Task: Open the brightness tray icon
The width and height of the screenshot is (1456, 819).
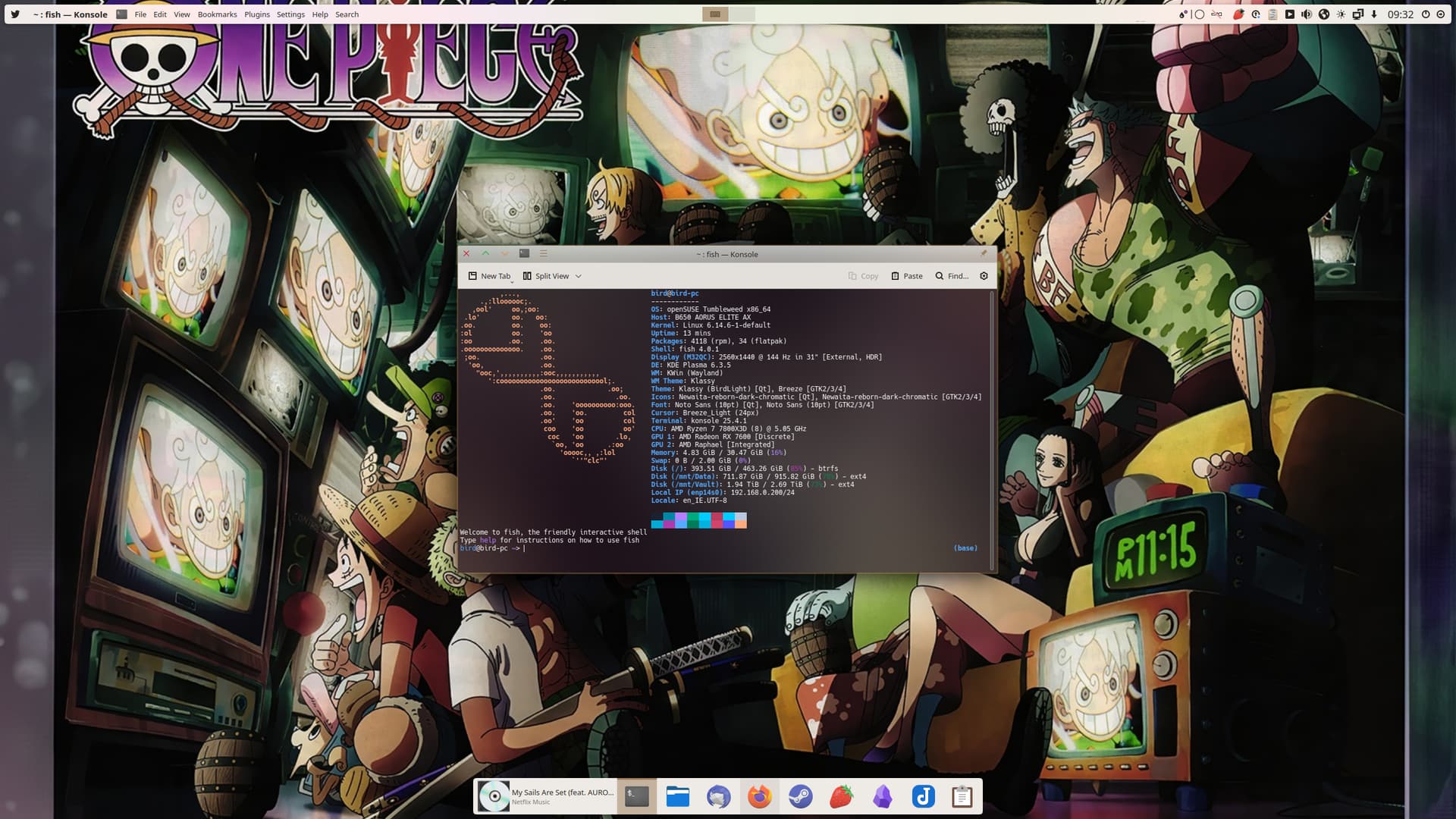Action: [x=1341, y=14]
